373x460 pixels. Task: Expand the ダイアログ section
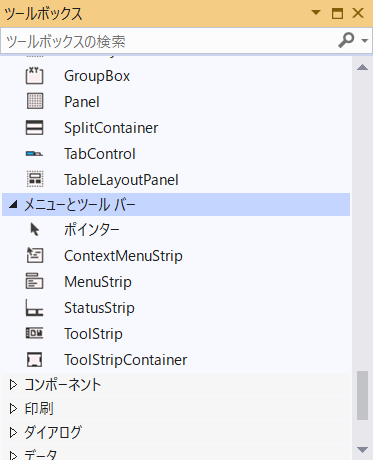[x=13, y=432]
